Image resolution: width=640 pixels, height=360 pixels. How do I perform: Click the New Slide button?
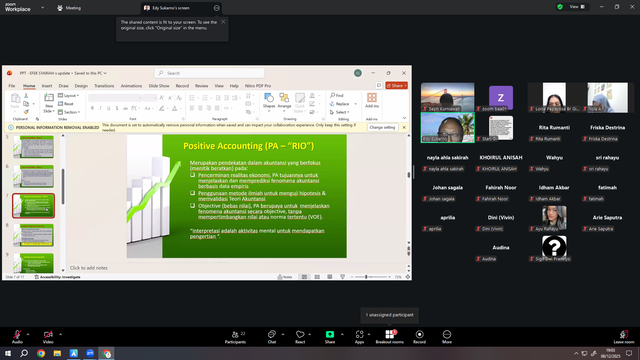[x=49, y=103]
